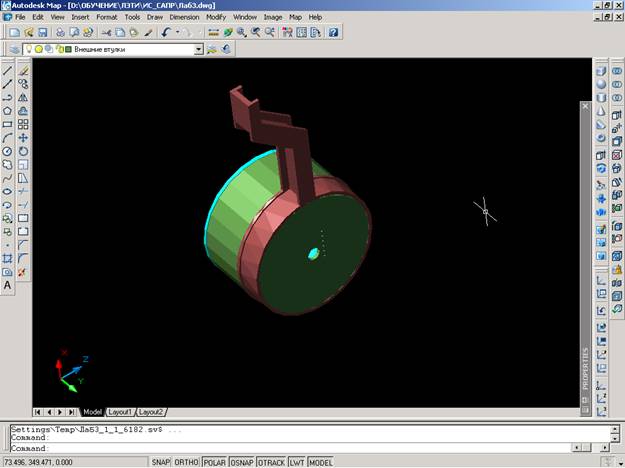Viewport: 625px width, 468px height.
Task: Expand the layer list dropdown arrow
Action: pyautogui.click(x=199, y=49)
